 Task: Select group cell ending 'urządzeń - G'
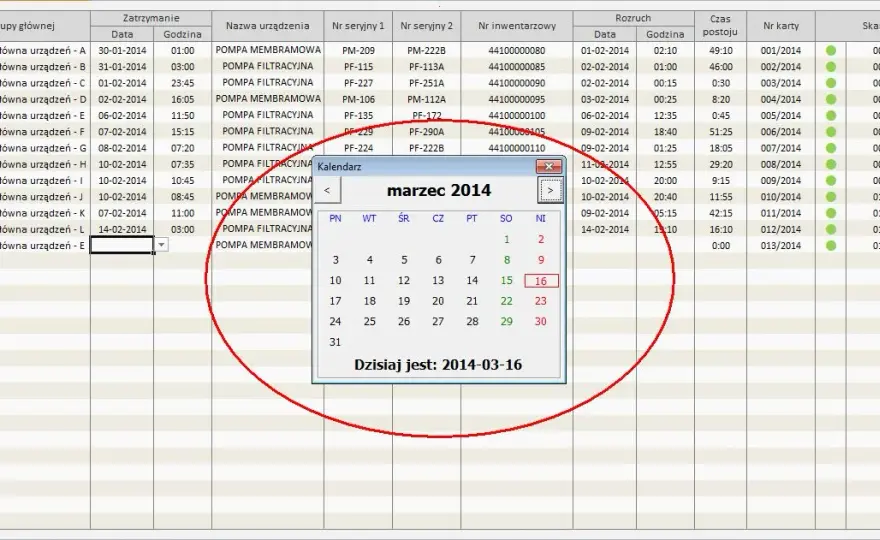tap(44, 148)
